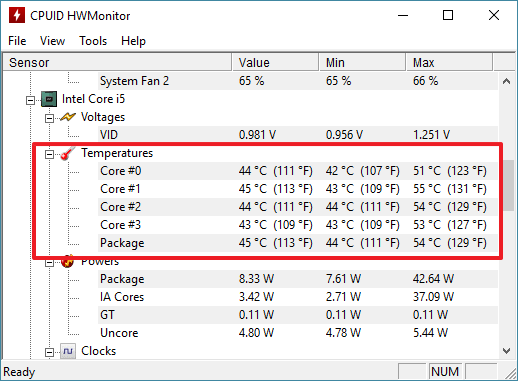Click the Powers flame icon
The height and width of the screenshot is (381, 518).
tap(68, 261)
